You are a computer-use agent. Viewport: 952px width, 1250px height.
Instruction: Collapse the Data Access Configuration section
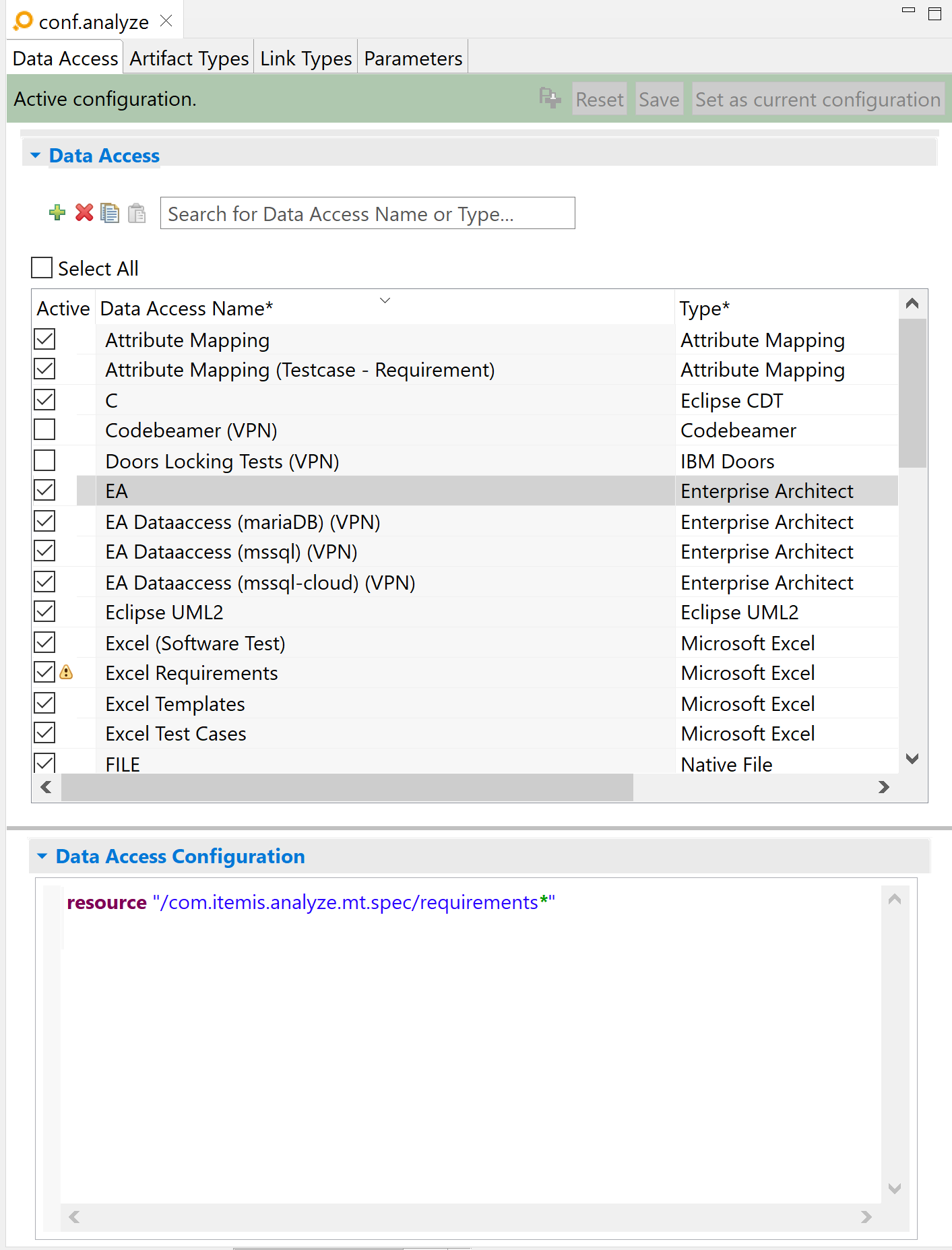click(42, 856)
